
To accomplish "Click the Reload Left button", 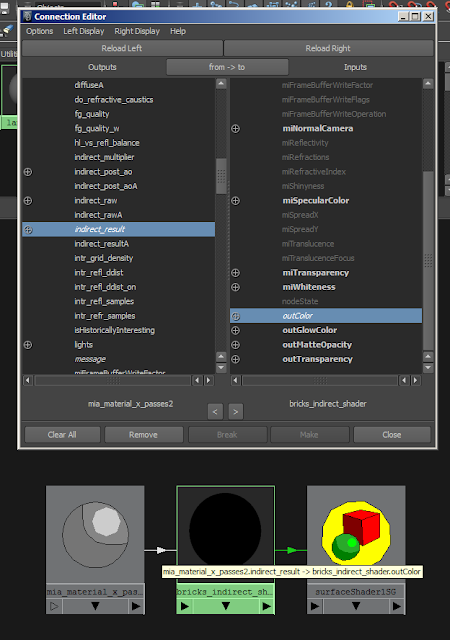I will pyautogui.click(x=122, y=48).
